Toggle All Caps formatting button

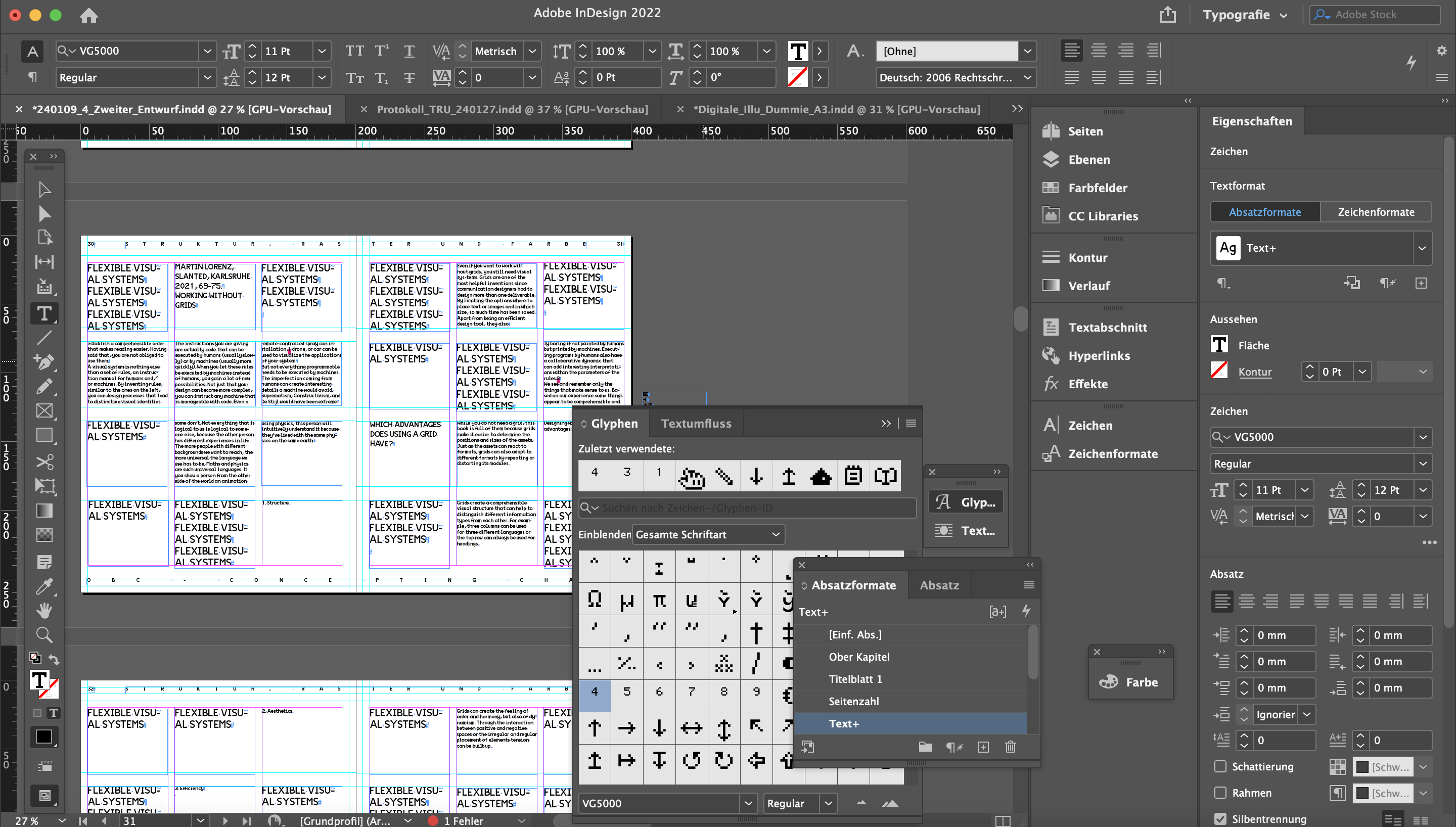click(354, 51)
